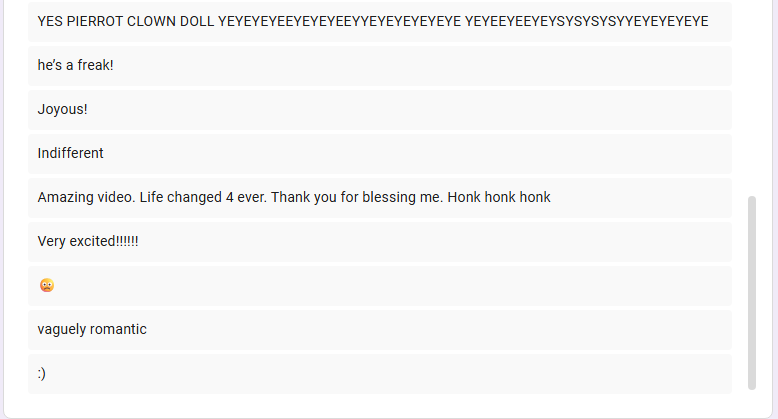Click the scrollbar track above the thumb
The height and width of the screenshot is (419, 778).
[752, 99]
